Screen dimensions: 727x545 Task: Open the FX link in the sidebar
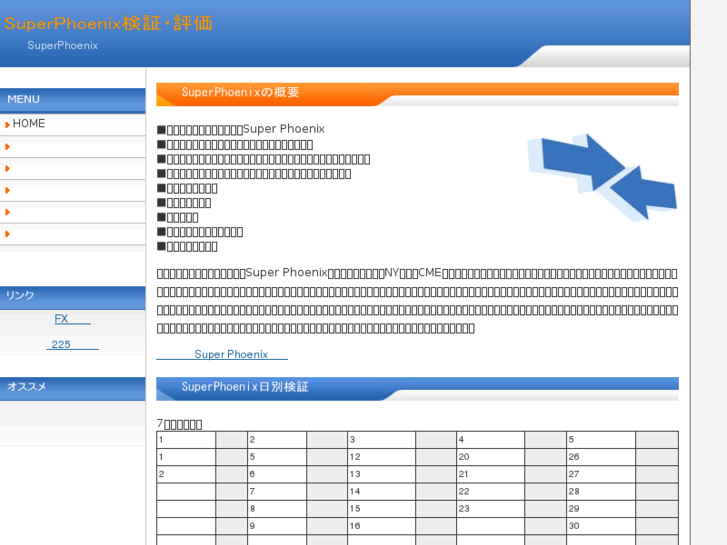[72, 319]
